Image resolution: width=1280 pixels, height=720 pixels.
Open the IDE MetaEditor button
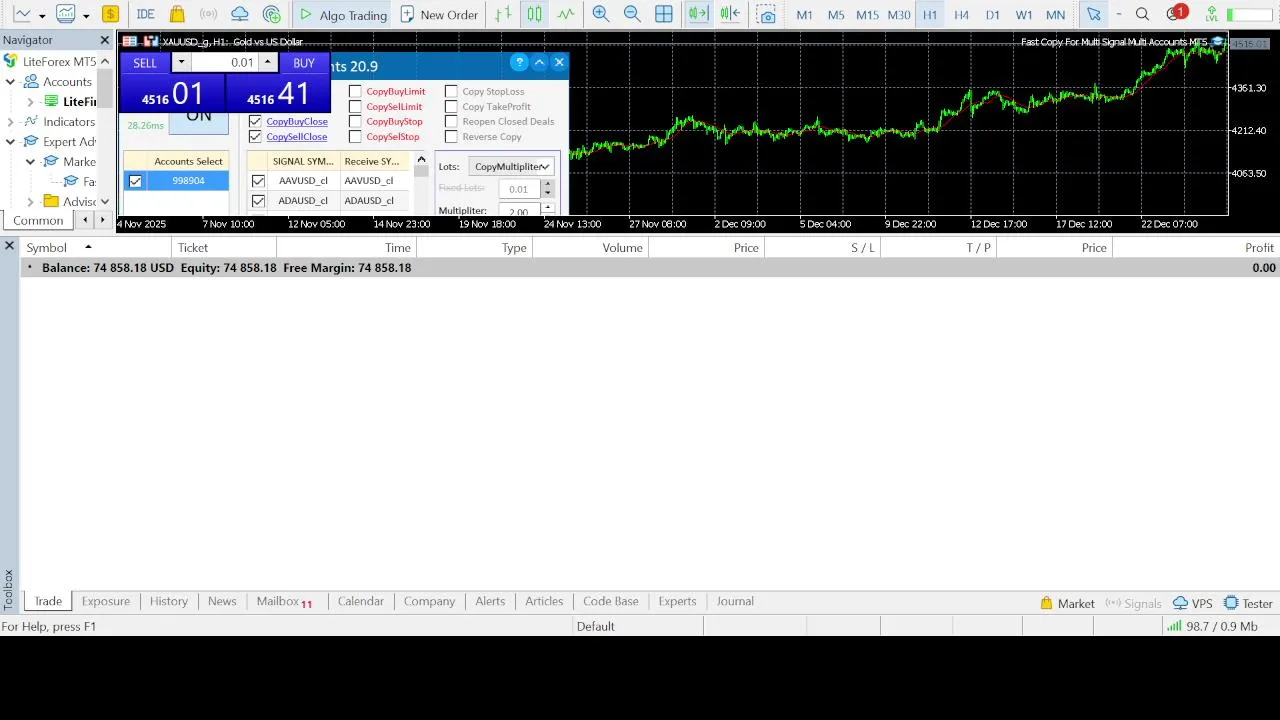[x=146, y=15]
